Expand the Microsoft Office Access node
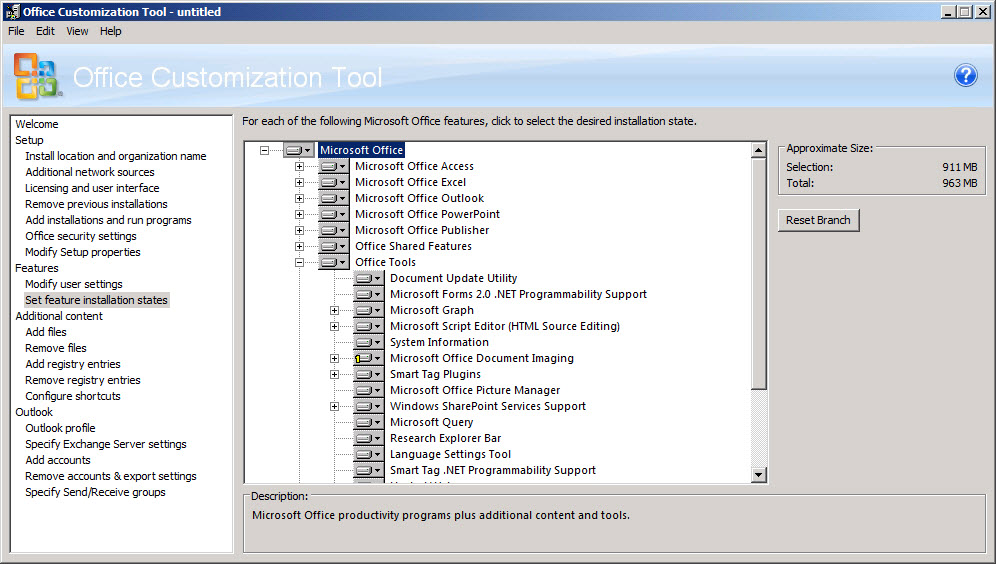996x564 pixels. tap(299, 166)
